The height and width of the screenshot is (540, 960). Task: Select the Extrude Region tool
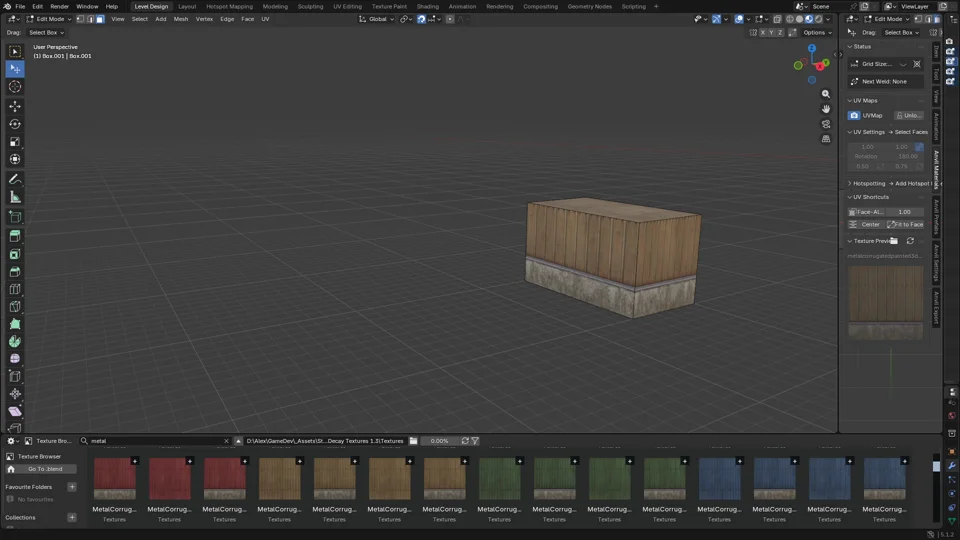click(x=15, y=236)
